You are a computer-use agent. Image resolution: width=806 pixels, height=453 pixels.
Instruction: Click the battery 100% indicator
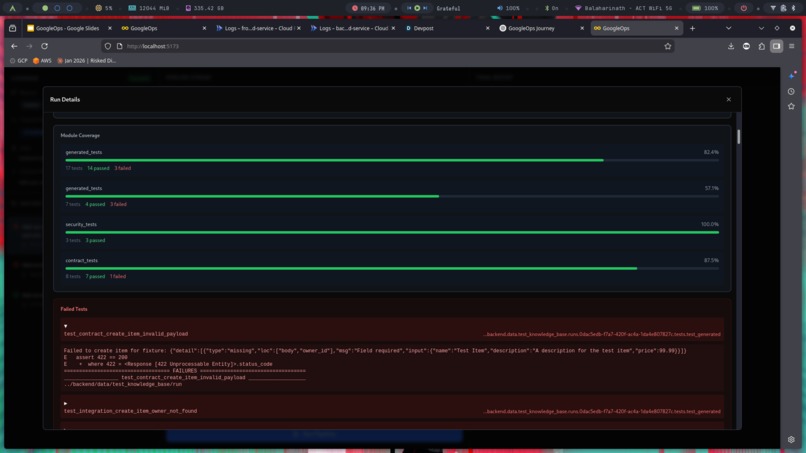[x=705, y=8]
